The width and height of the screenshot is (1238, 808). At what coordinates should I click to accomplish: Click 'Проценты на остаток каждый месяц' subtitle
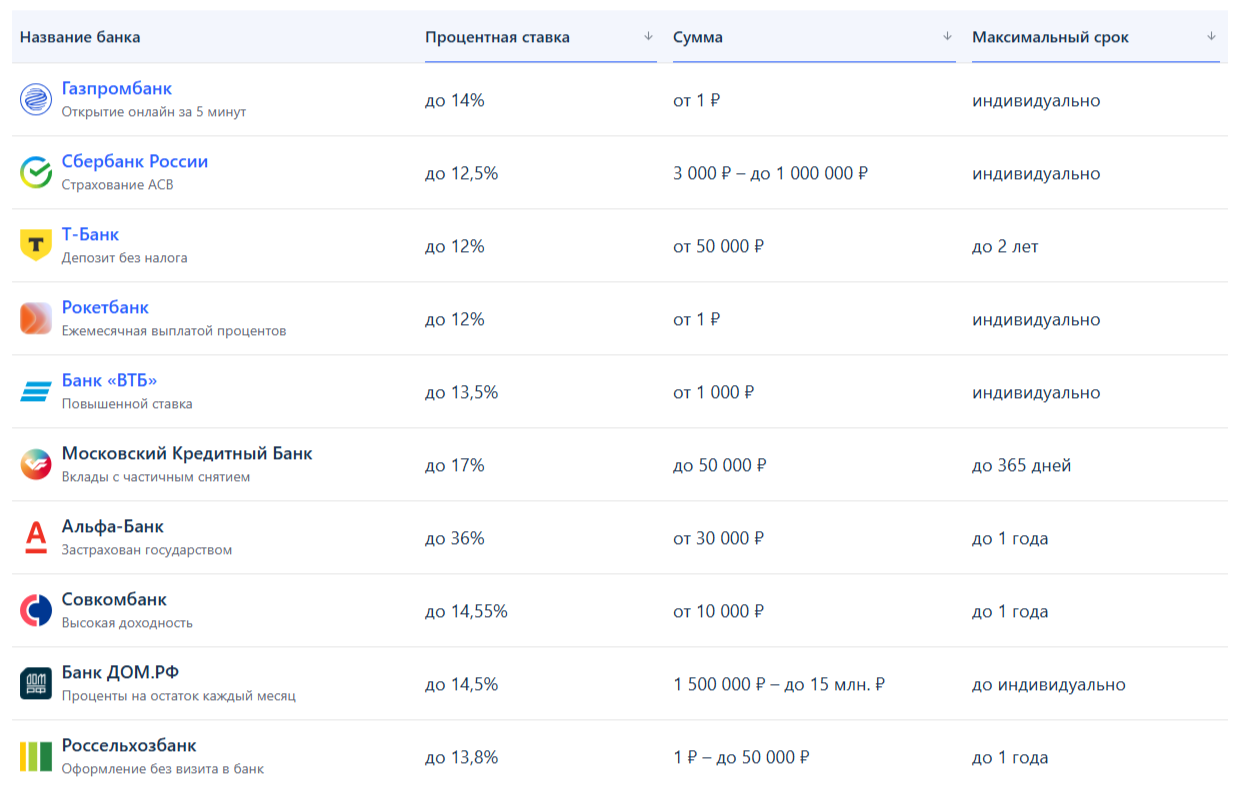click(179, 696)
